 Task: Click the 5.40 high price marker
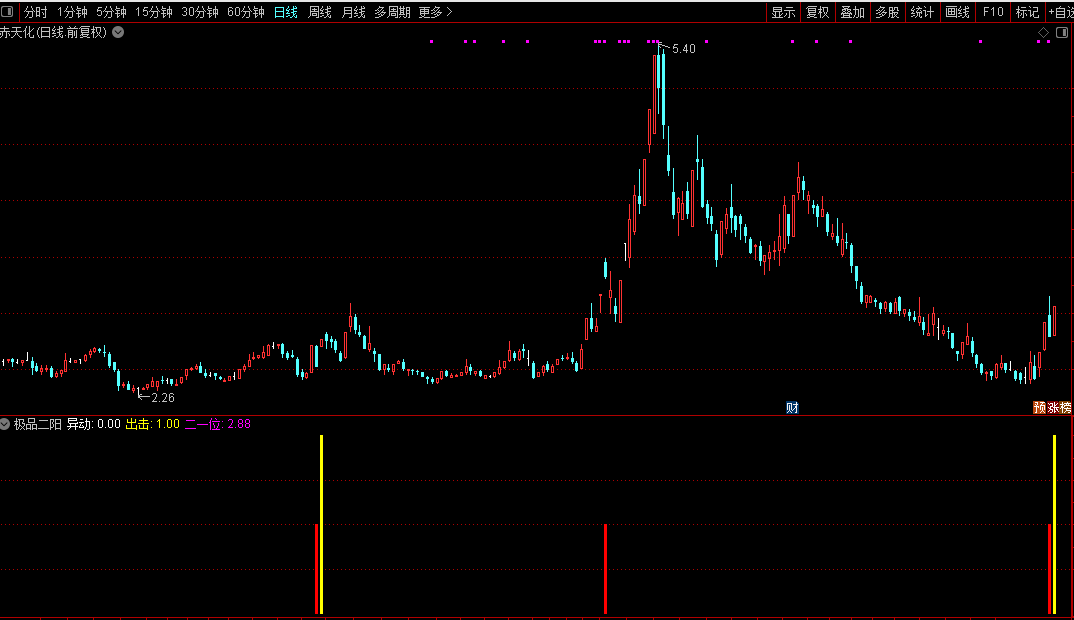(683, 49)
